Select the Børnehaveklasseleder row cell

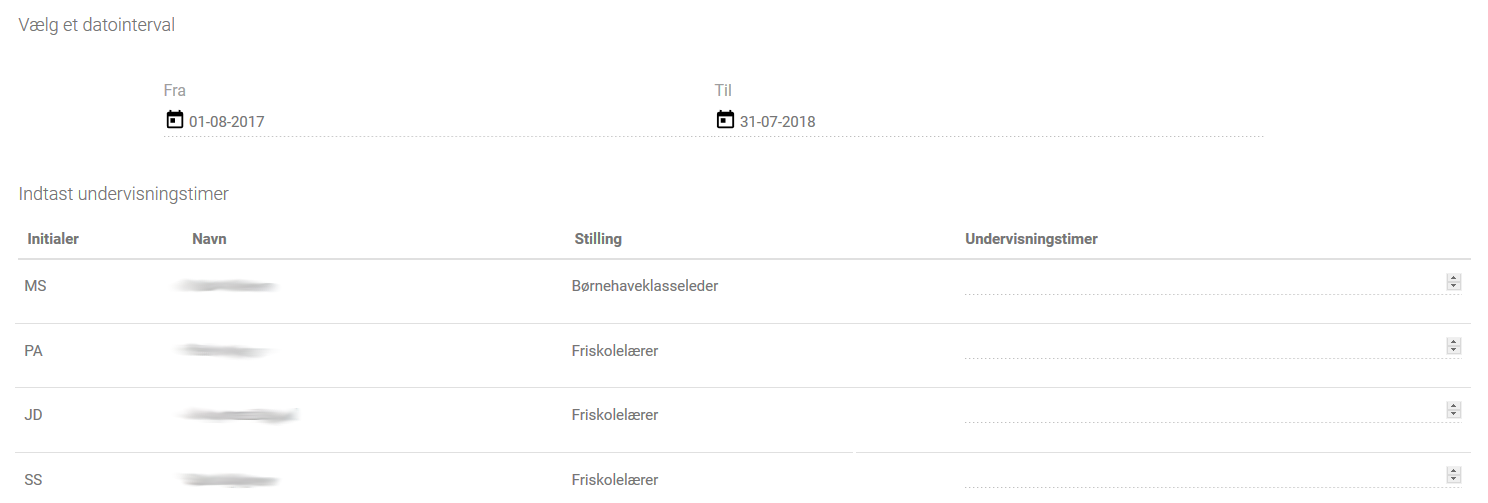[x=638, y=286]
